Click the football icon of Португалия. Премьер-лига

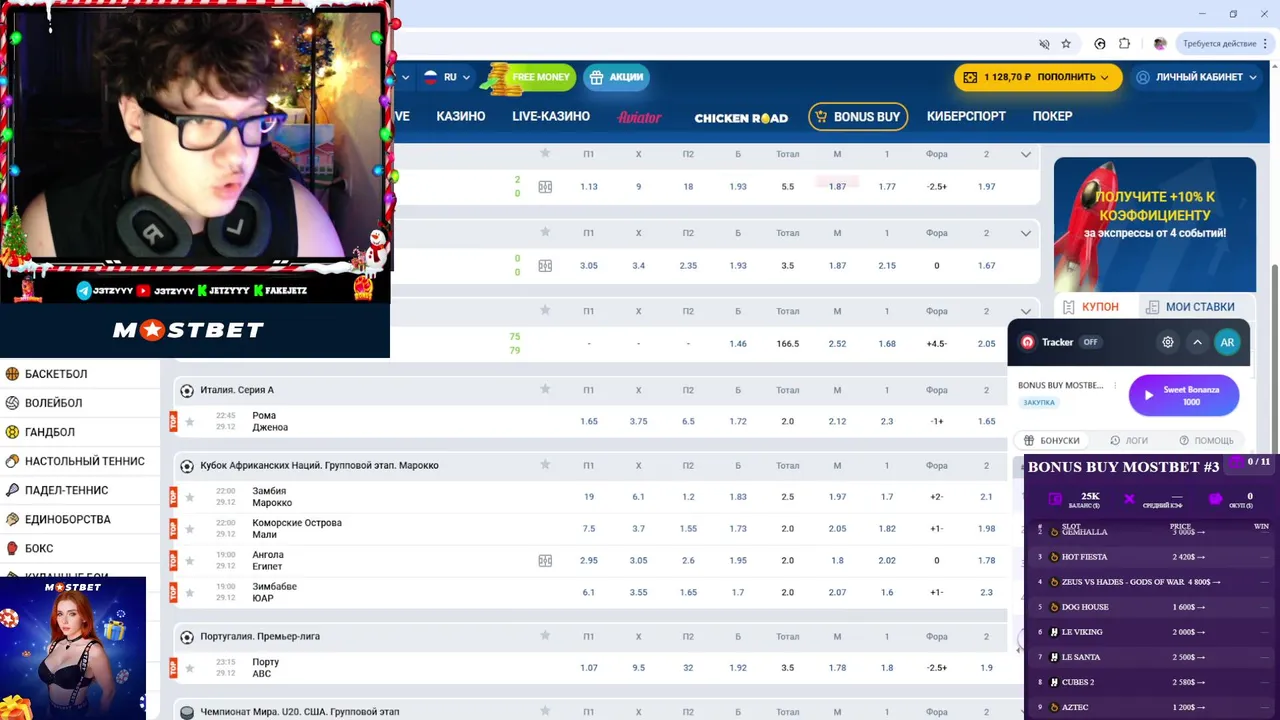pos(187,637)
